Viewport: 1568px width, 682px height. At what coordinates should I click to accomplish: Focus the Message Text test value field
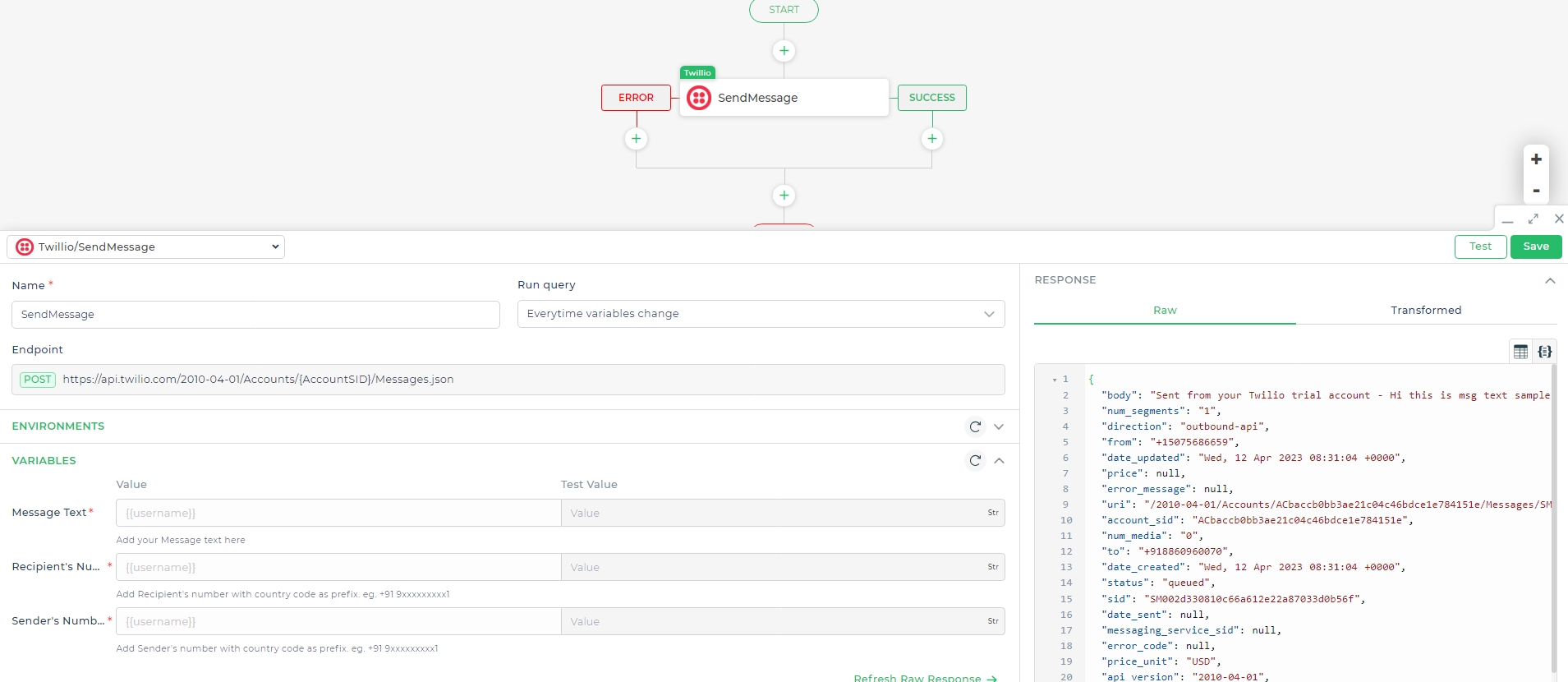point(783,513)
